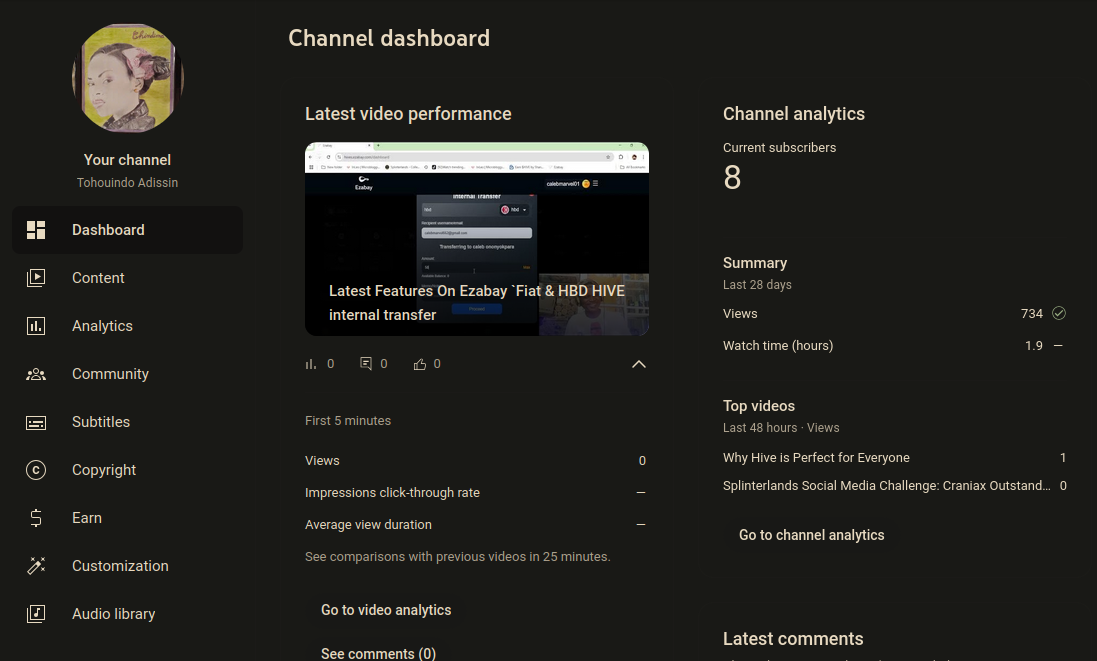Click the checkmark icon beside Views 734

(1059, 313)
